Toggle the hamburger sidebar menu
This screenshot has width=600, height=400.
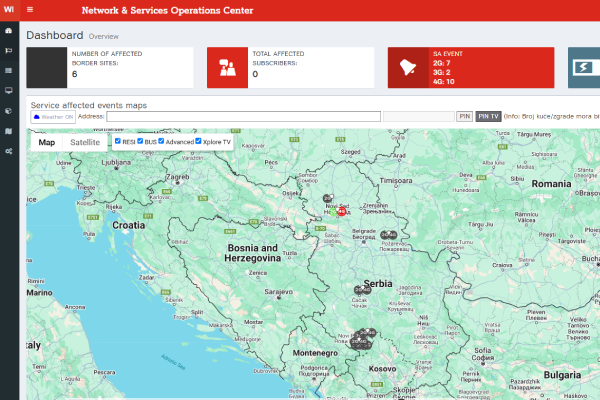pos(30,10)
